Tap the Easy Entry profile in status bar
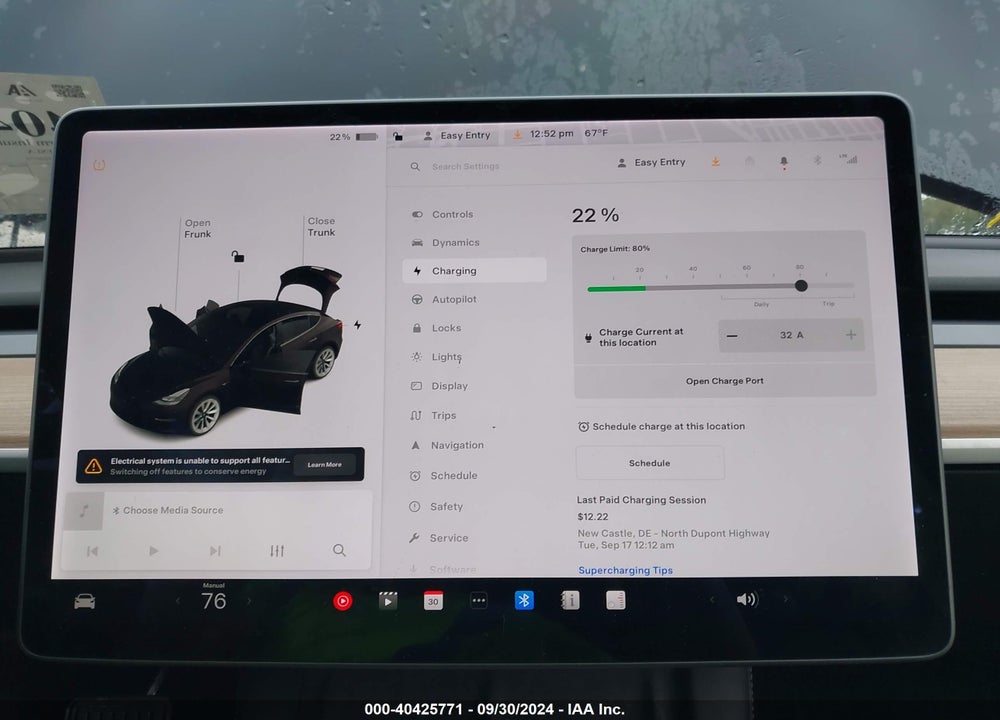Viewport: 1000px width, 720px height. [x=457, y=135]
